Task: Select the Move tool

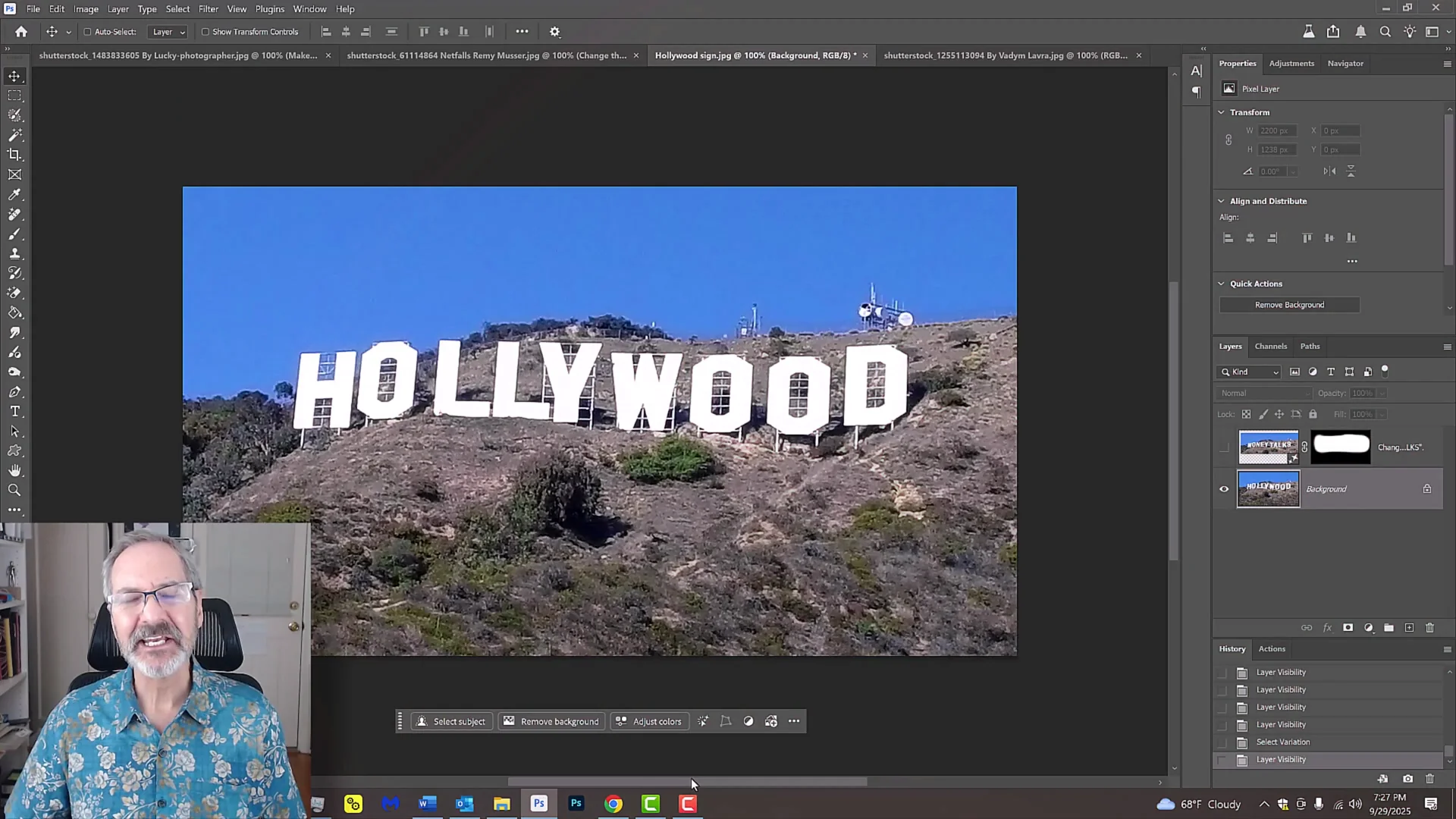Action: tap(15, 76)
